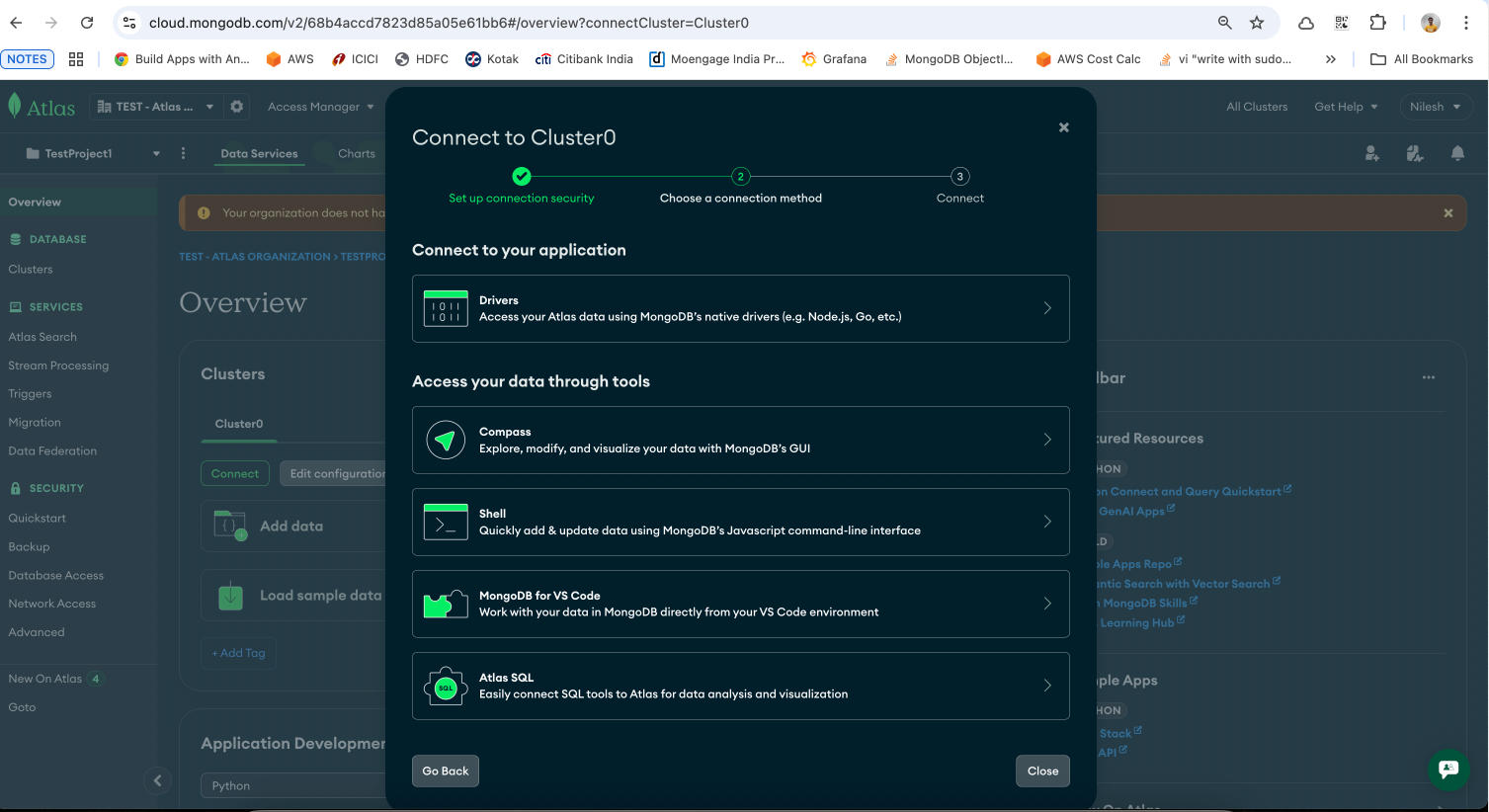
Task: Open organization settings gear icon
Action: pyautogui.click(x=235, y=106)
